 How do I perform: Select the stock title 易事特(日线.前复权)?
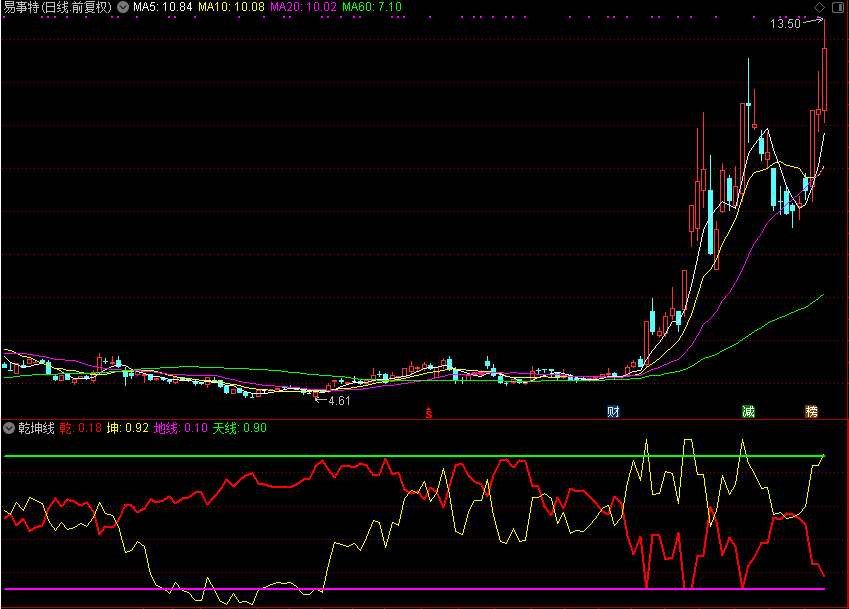click(x=58, y=7)
